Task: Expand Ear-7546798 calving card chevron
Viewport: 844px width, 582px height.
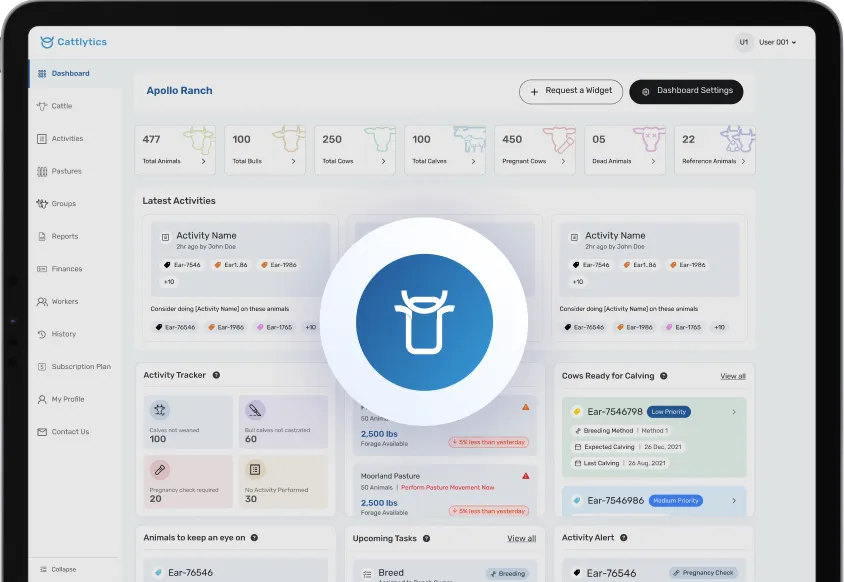Action: [734, 412]
